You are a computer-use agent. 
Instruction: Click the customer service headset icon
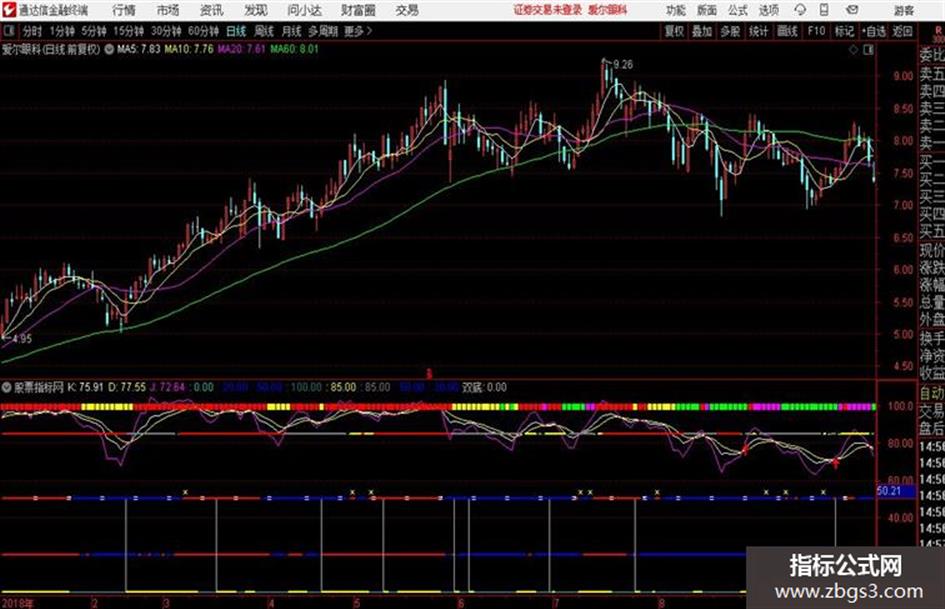coord(800,10)
